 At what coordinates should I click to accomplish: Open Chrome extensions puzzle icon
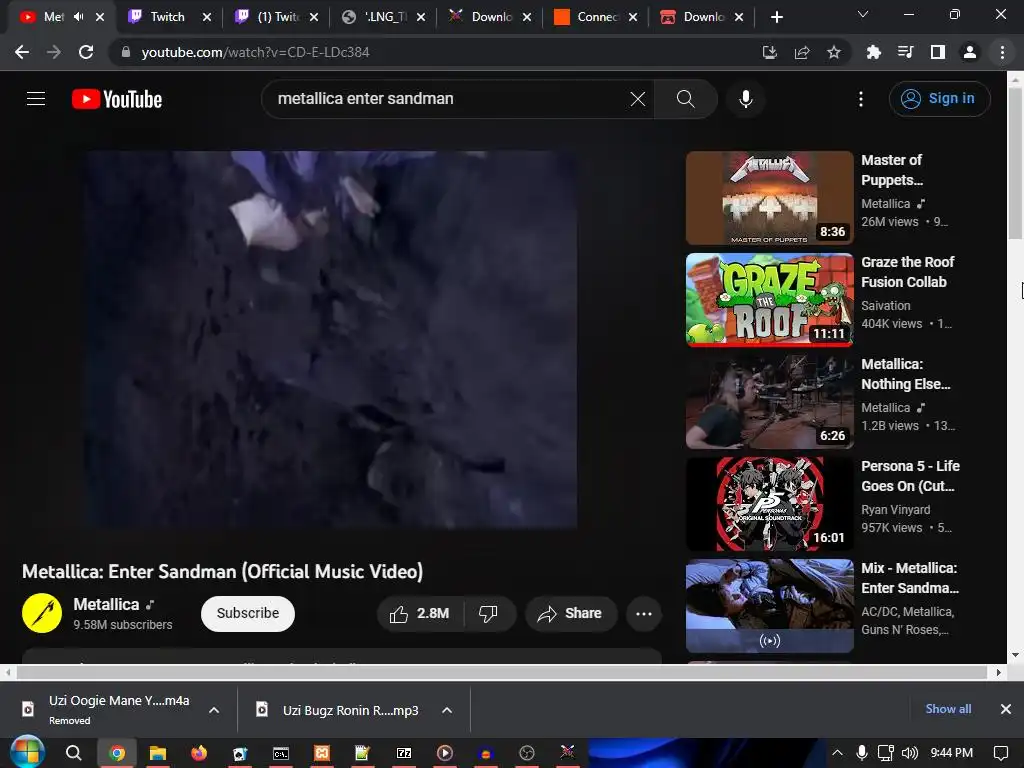(x=873, y=52)
